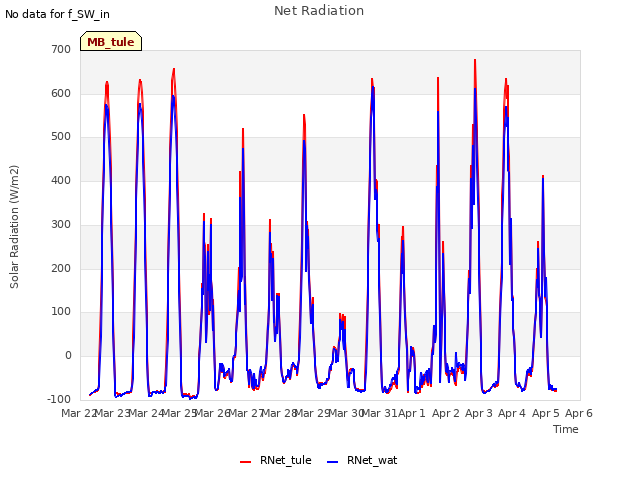Image resolution: width=640 pixels, height=480 pixels.
Task: Click the Apr 5 x-axis tick label
Action: [546, 413]
